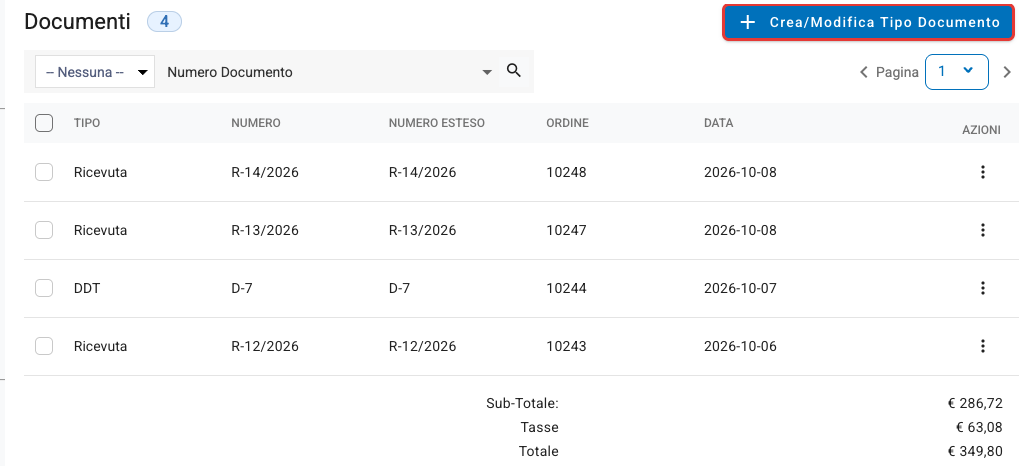Click date 2026-10-07

[741, 288]
